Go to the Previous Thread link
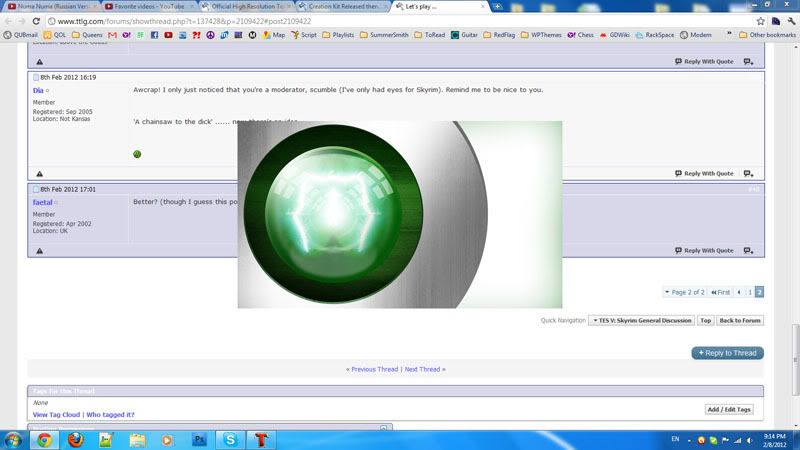The width and height of the screenshot is (800, 450). pos(374,369)
